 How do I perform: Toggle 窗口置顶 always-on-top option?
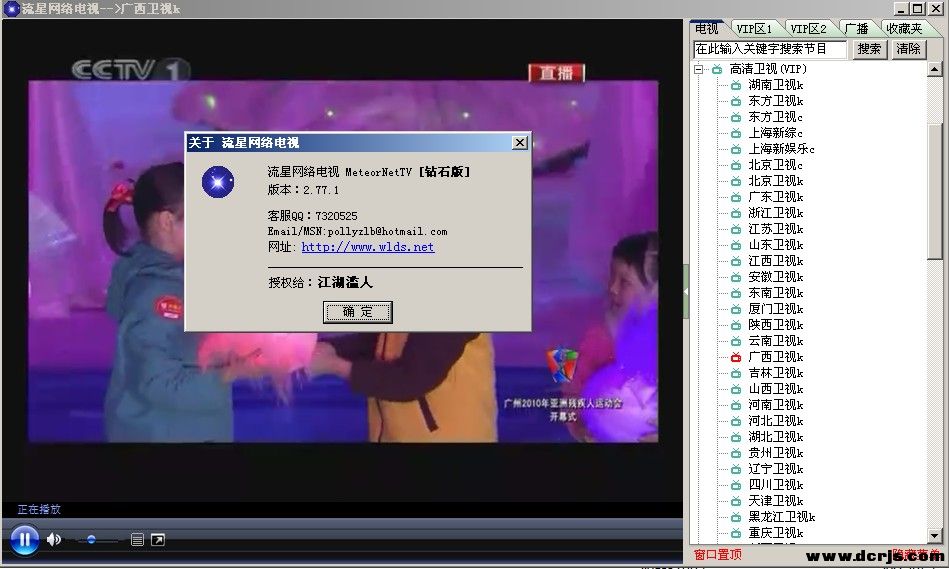[x=718, y=555]
